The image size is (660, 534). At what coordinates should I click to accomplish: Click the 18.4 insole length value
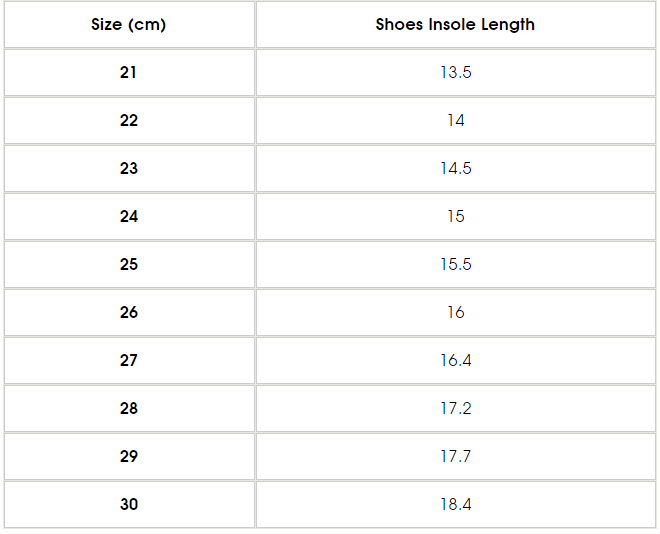coord(455,504)
